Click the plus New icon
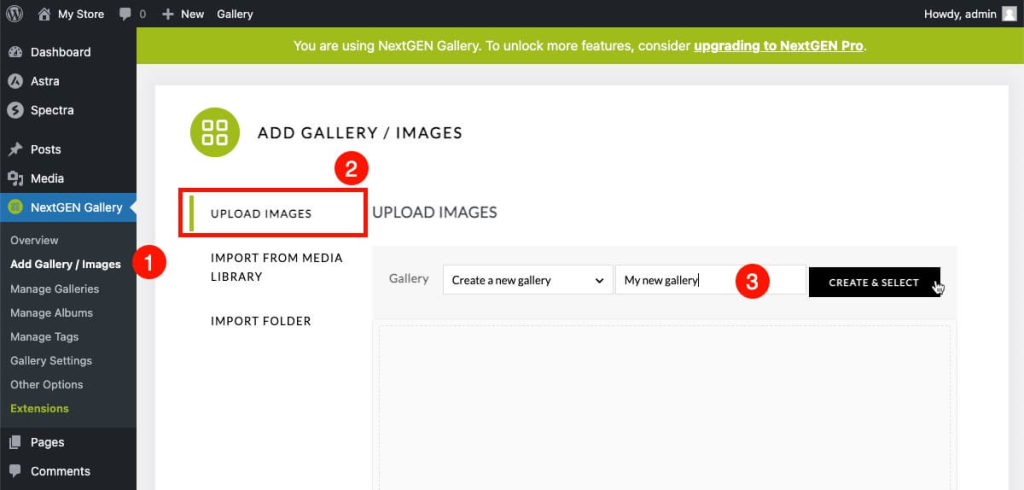The image size is (1024, 490). click(x=168, y=14)
